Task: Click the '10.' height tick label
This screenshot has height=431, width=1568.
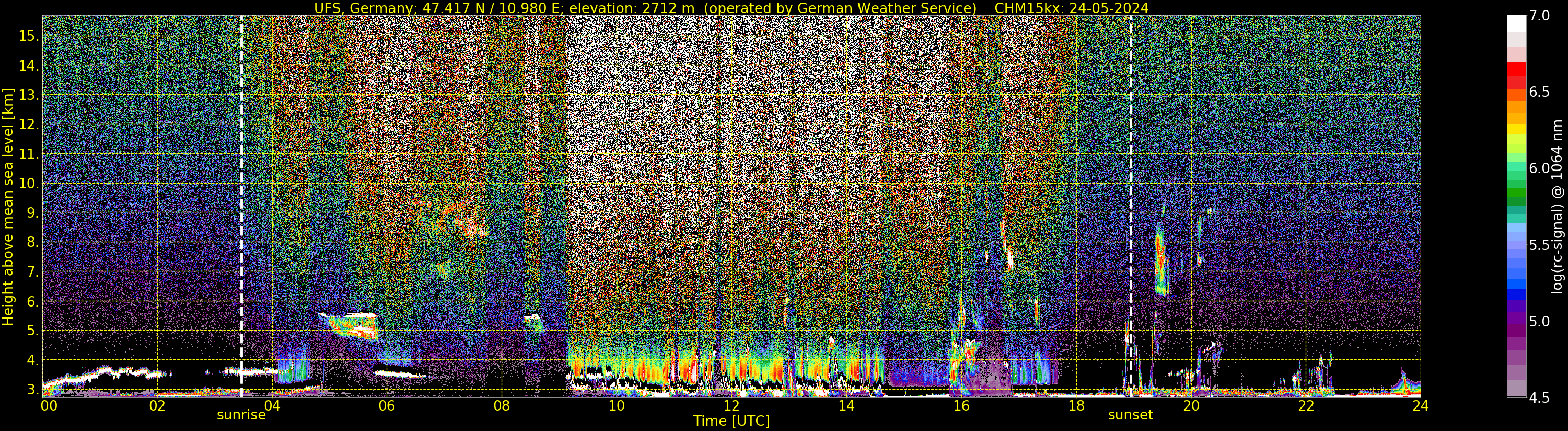Action: [x=28, y=184]
